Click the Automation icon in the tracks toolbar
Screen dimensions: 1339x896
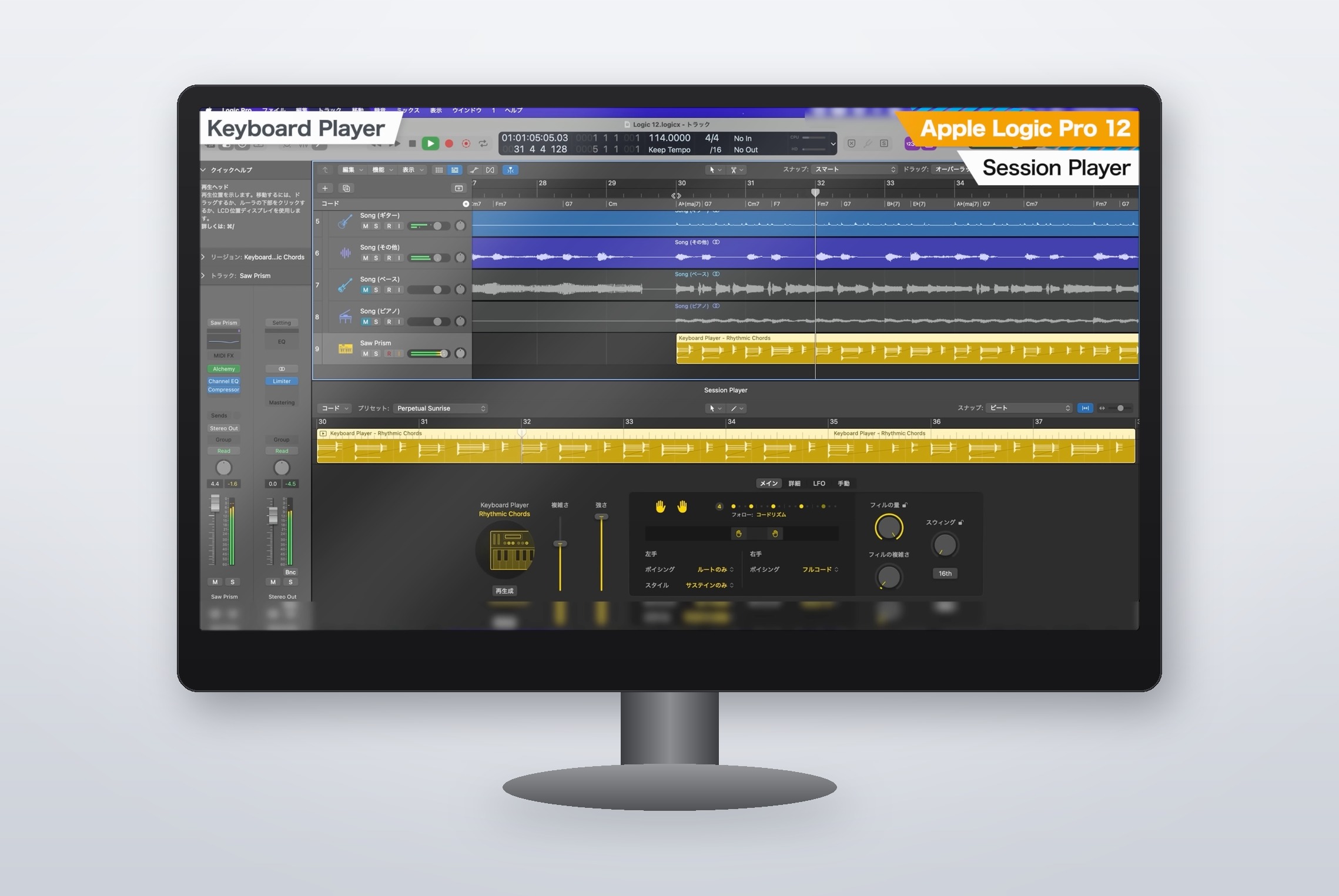click(474, 170)
